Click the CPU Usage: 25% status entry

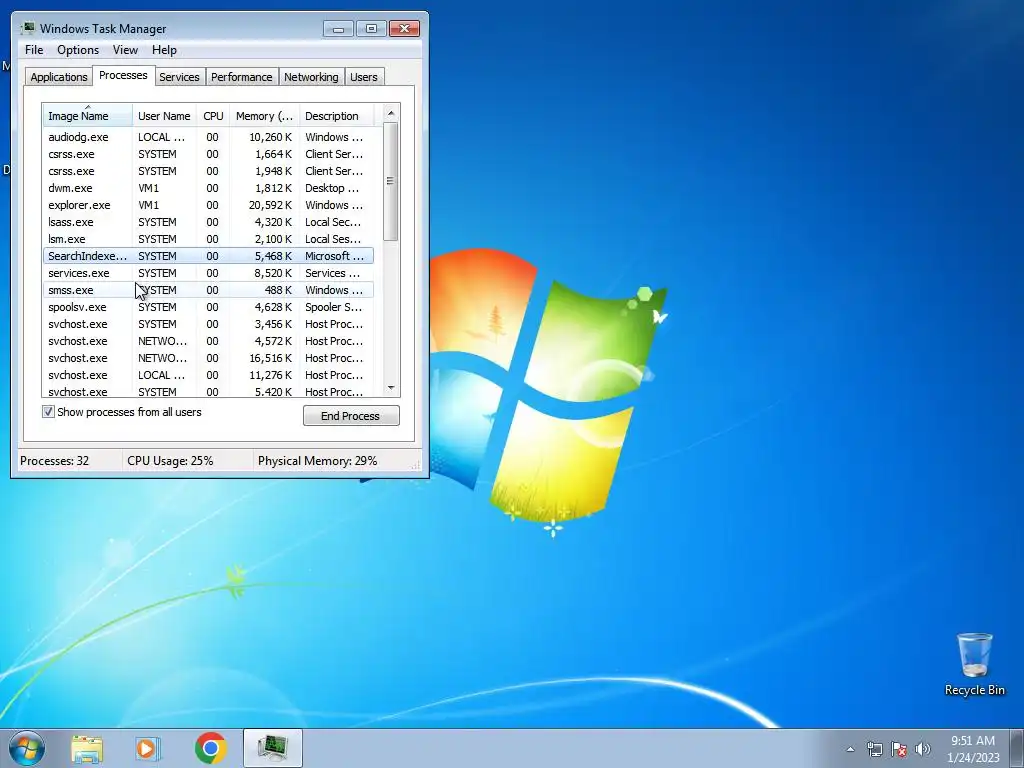click(170, 460)
